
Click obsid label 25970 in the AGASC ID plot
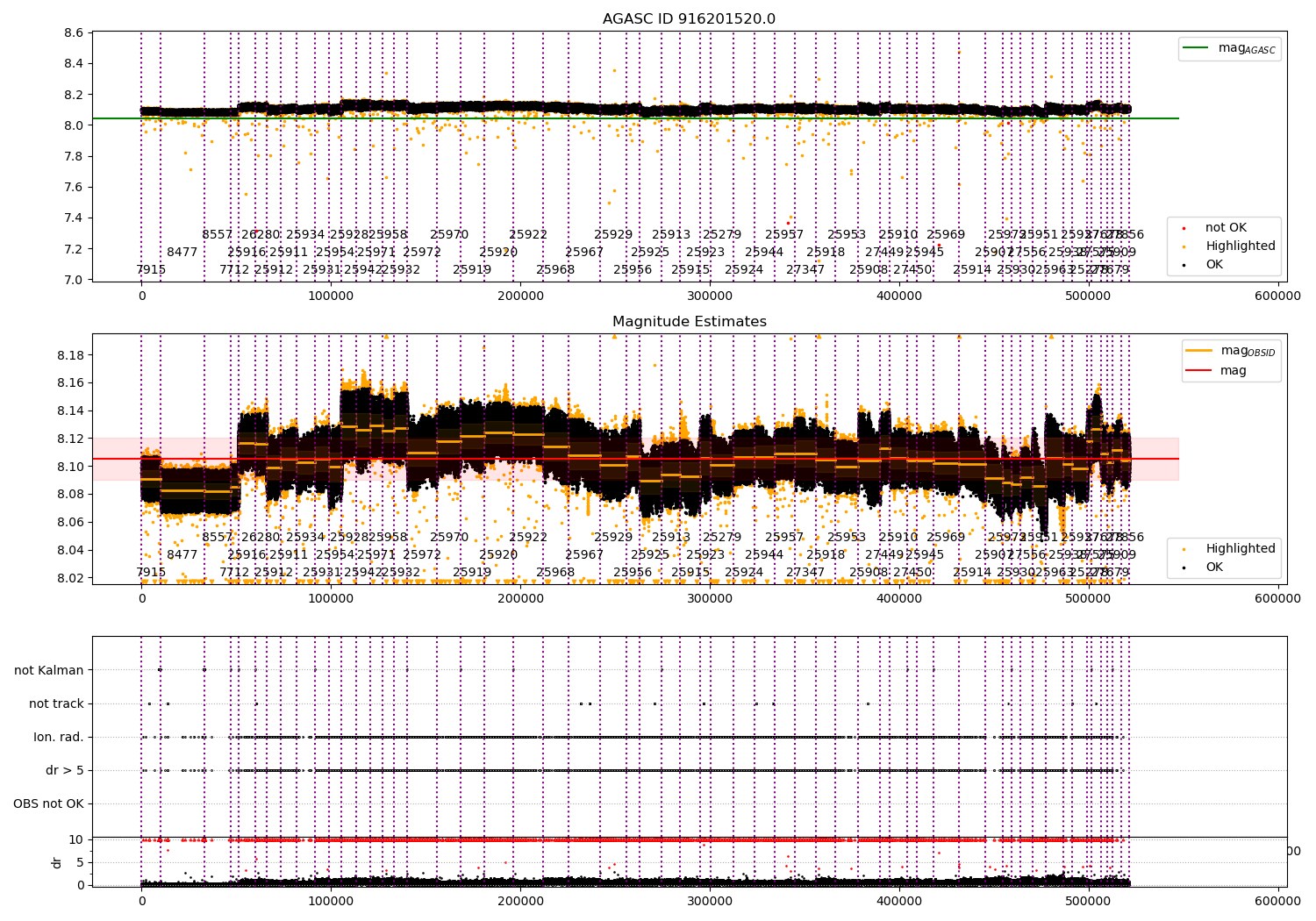[449, 235]
